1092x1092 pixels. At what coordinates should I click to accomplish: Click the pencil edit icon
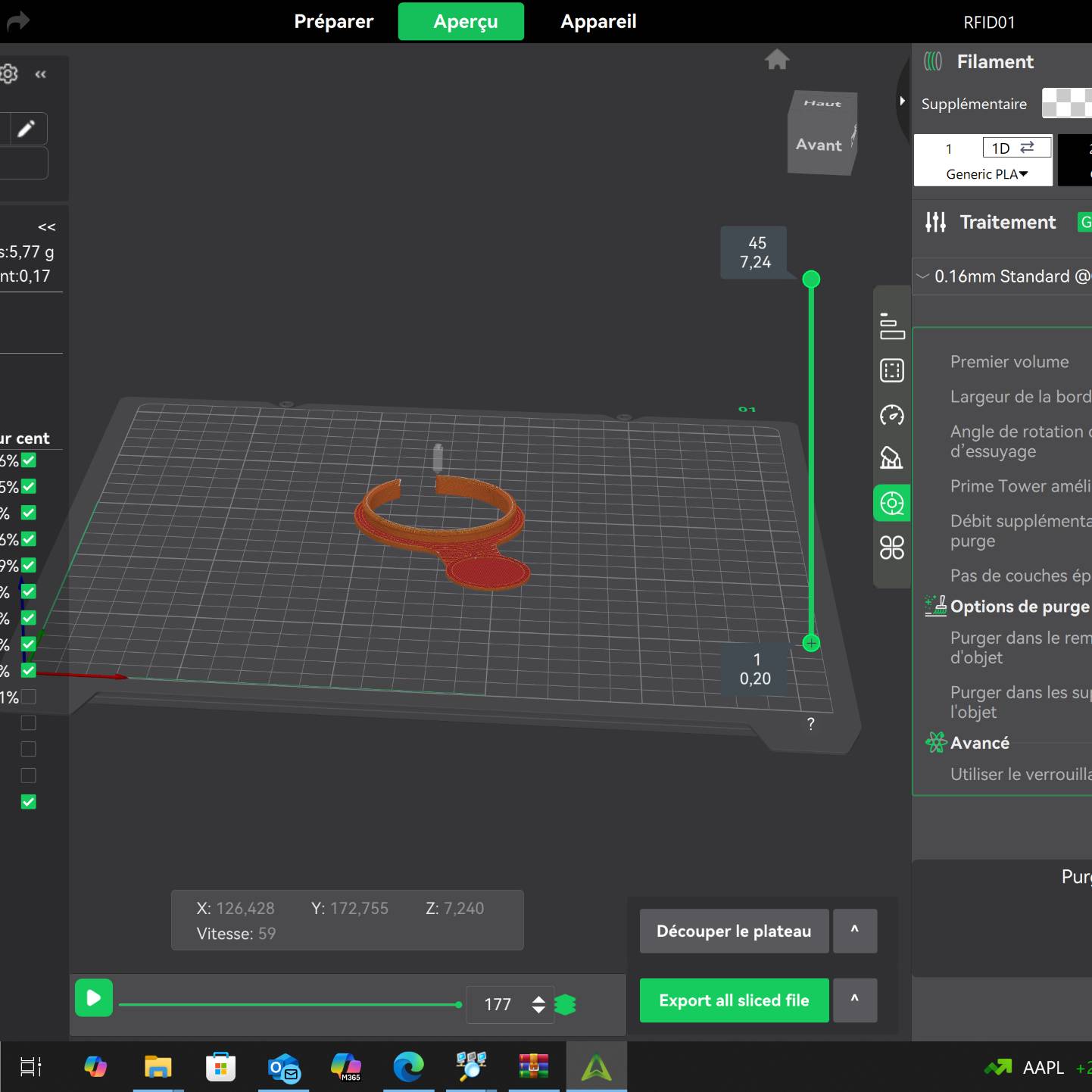pos(27,129)
